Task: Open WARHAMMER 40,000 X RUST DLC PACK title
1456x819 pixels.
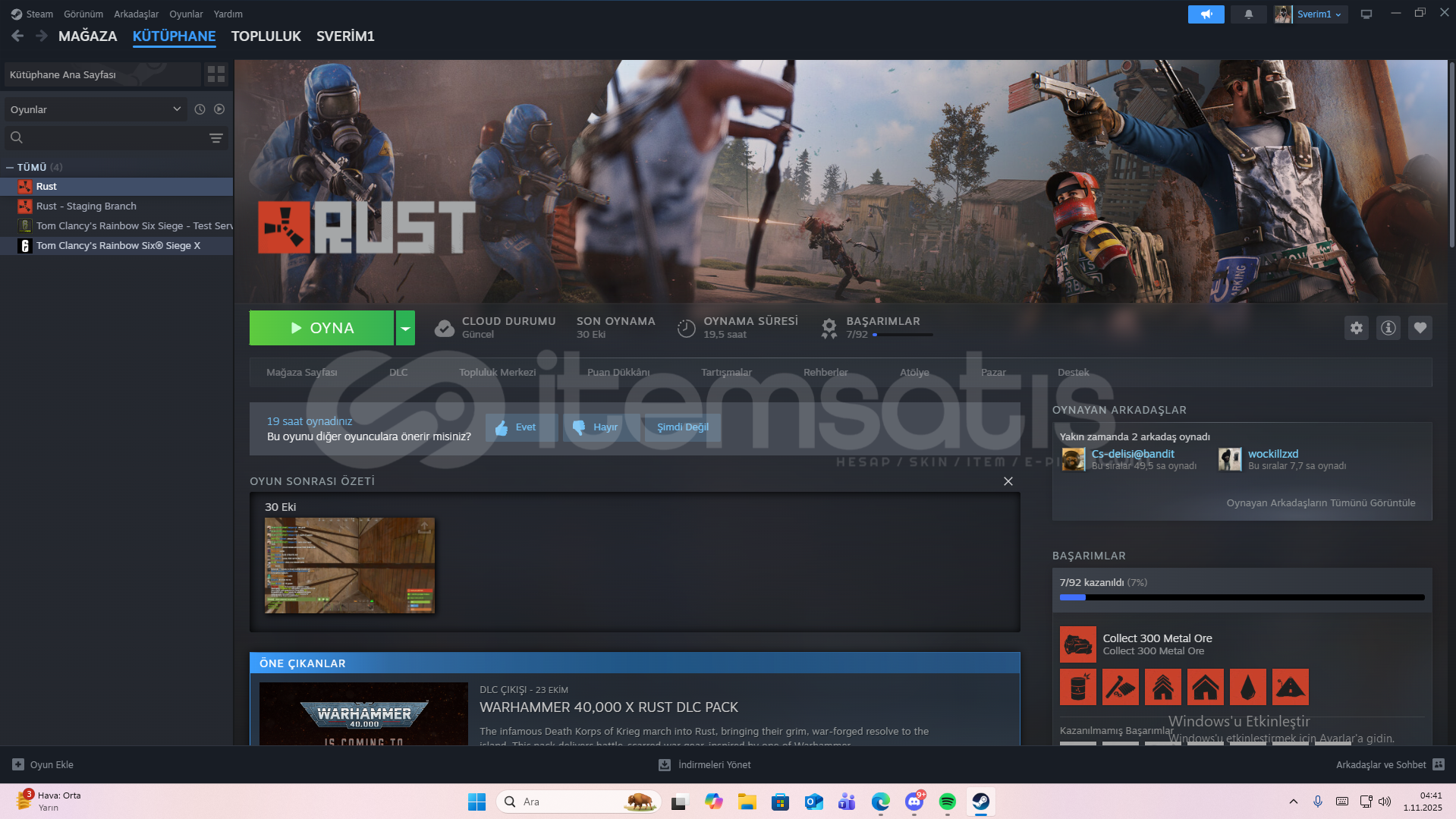Action: pos(609,707)
